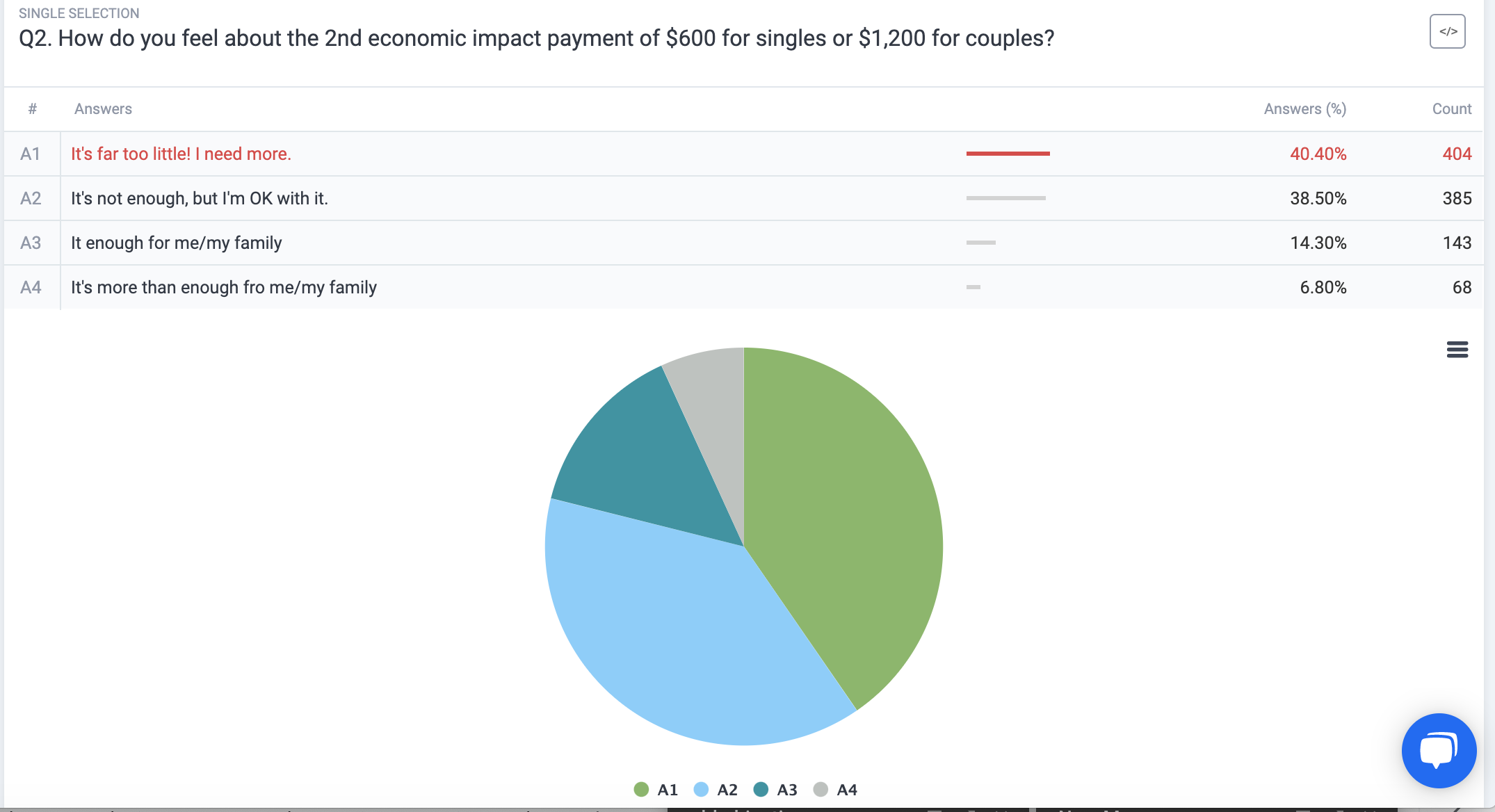Click "It's not enough, but I'm OK with it." row
The height and width of the screenshot is (812, 1495).
(x=200, y=198)
